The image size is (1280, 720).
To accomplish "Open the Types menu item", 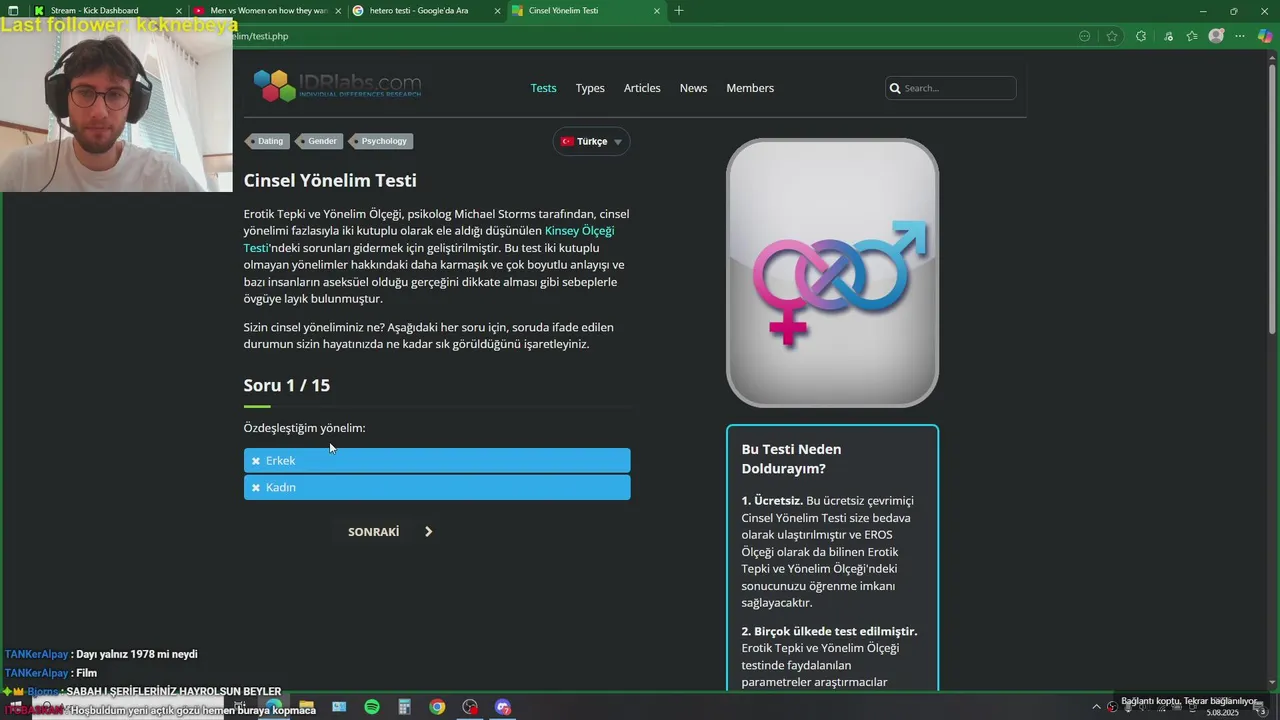I will (590, 88).
